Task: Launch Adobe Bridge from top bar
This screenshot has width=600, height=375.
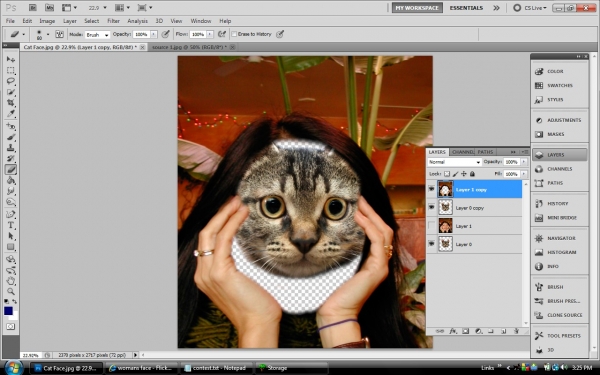Action: tap(33, 8)
